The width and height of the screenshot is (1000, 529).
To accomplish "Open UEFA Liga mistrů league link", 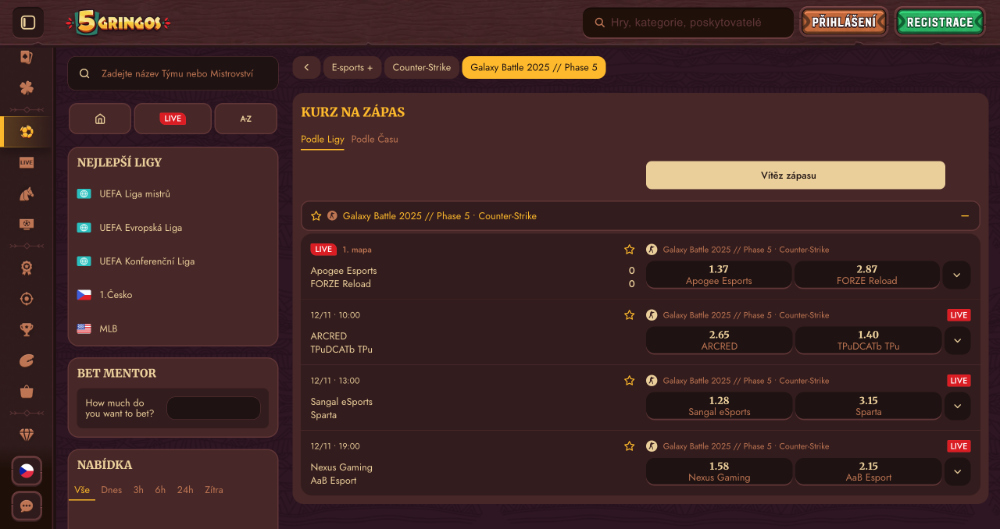I will pos(135,194).
